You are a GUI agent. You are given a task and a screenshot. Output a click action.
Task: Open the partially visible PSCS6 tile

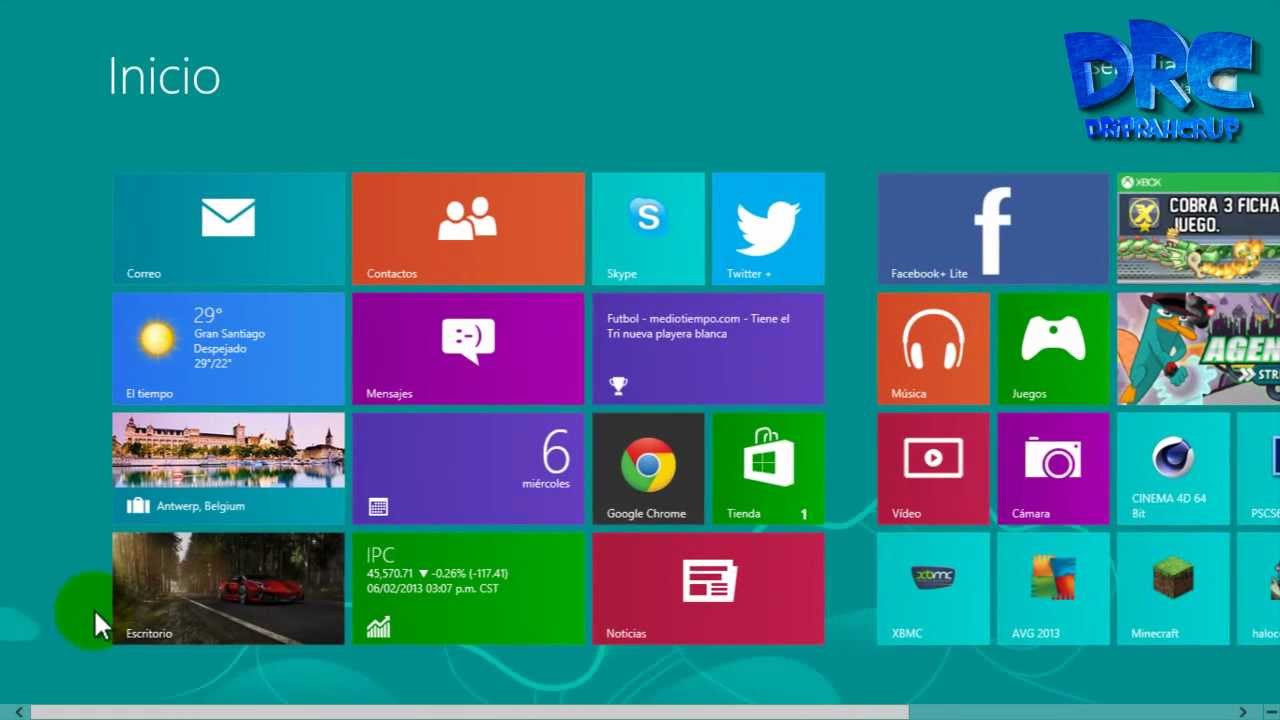[x=1259, y=469]
